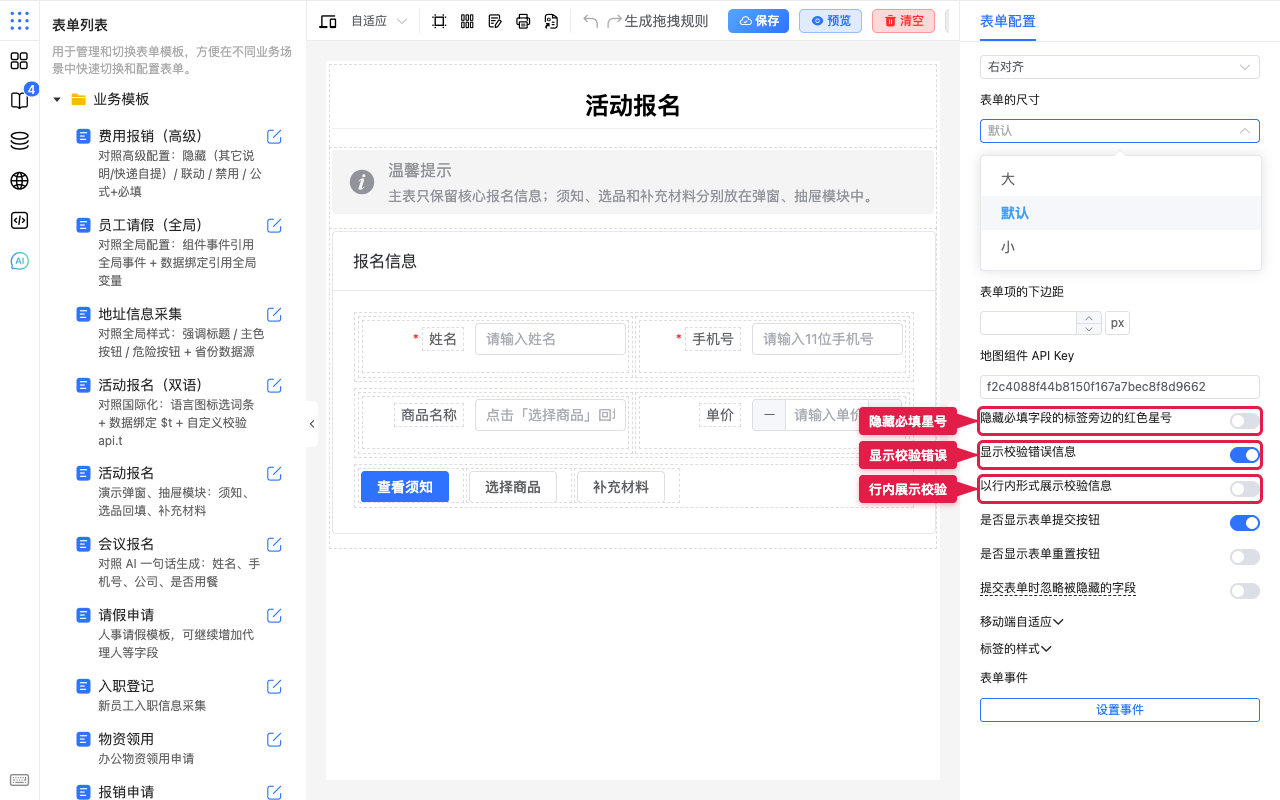The height and width of the screenshot is (800, 1280).
Task: Click the 清空 button
Action: click(x=904, y=21)
